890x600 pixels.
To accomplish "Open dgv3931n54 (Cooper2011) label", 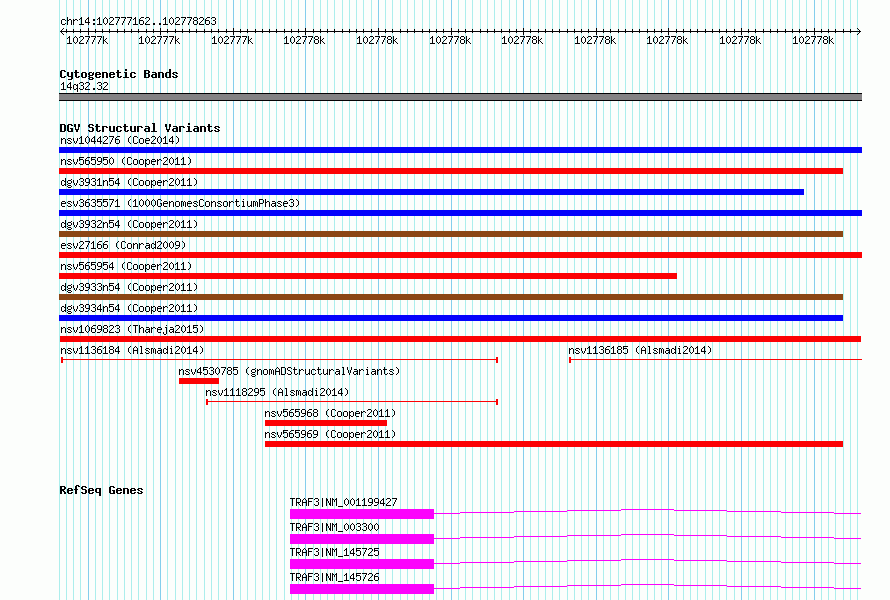I will (x=129, y=182).
